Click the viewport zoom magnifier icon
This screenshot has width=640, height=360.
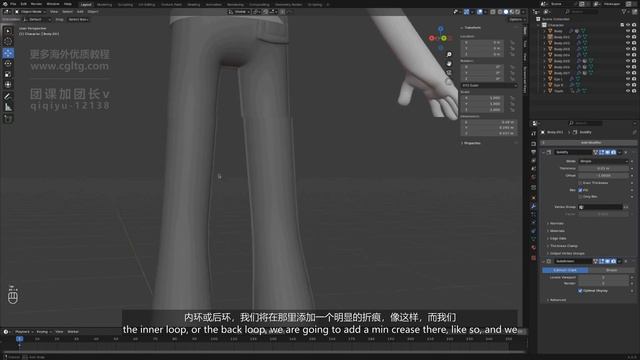point(449,54)
